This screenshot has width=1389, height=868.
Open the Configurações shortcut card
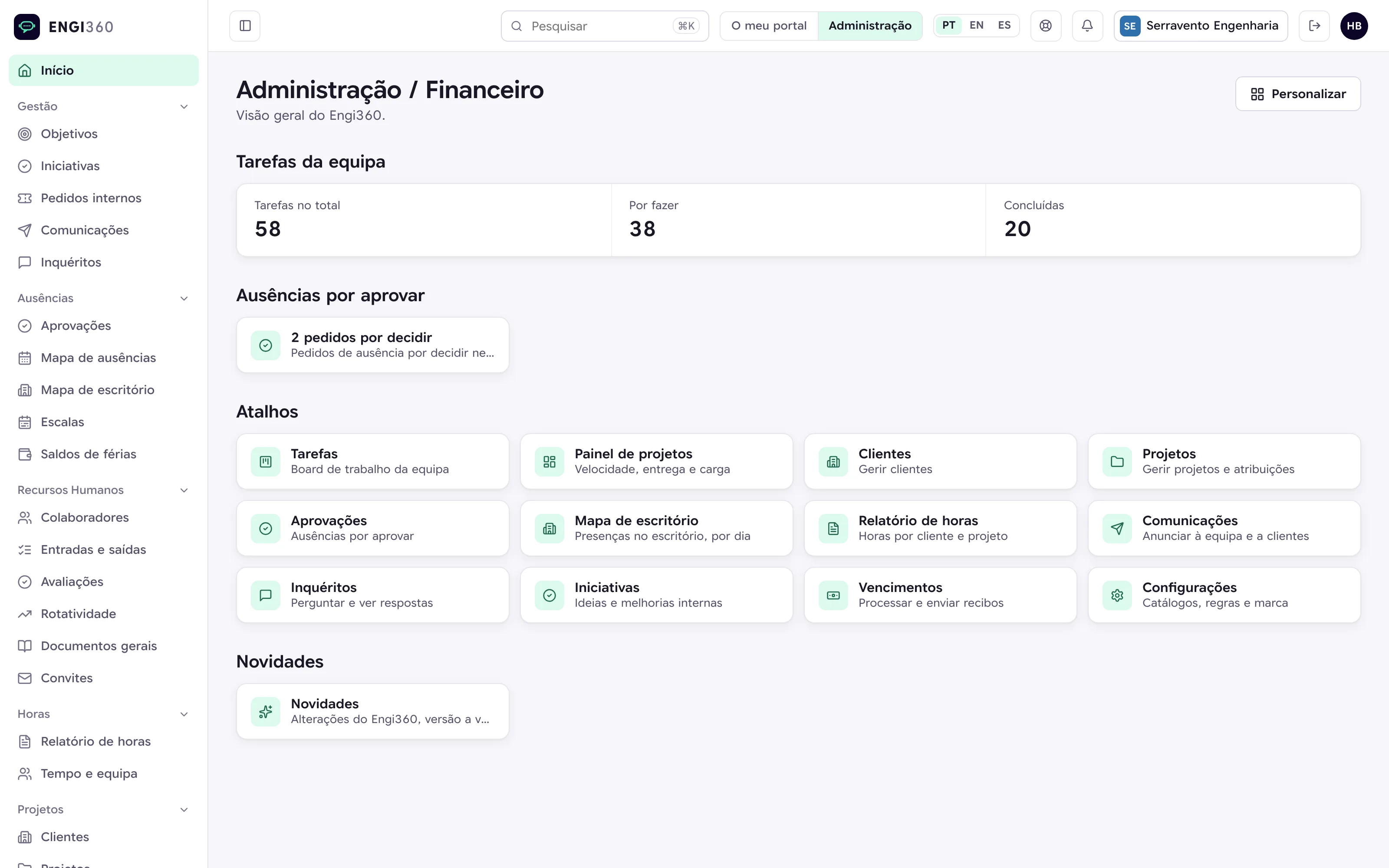1224,595
